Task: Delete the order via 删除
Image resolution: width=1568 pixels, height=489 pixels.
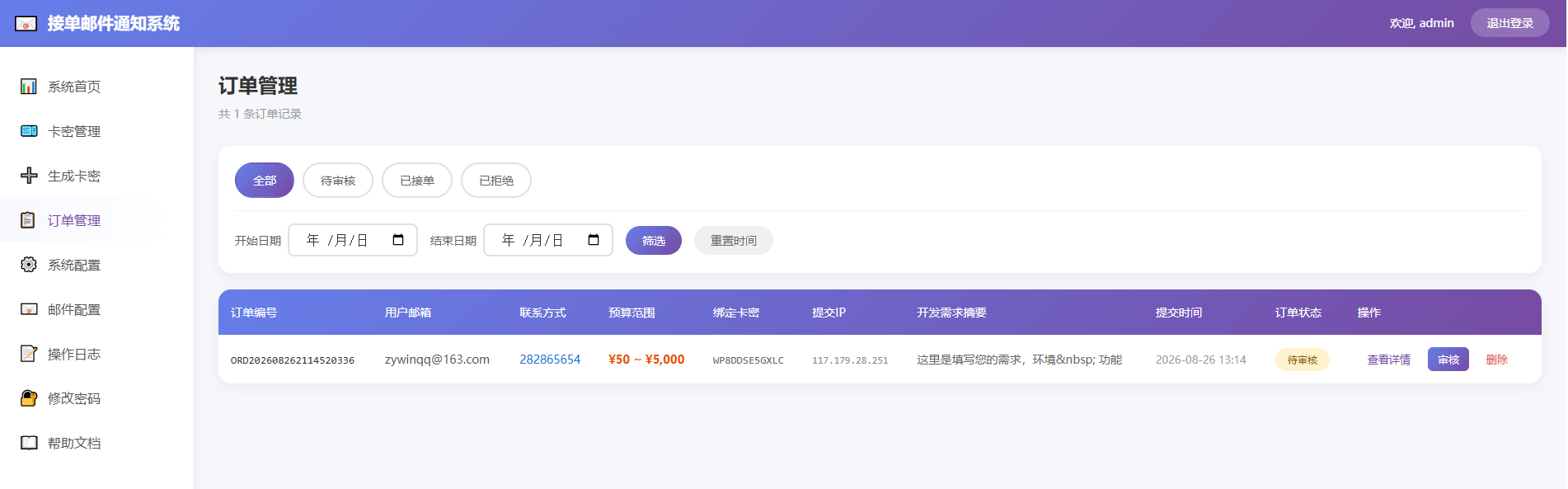Action: (1497, 360)
